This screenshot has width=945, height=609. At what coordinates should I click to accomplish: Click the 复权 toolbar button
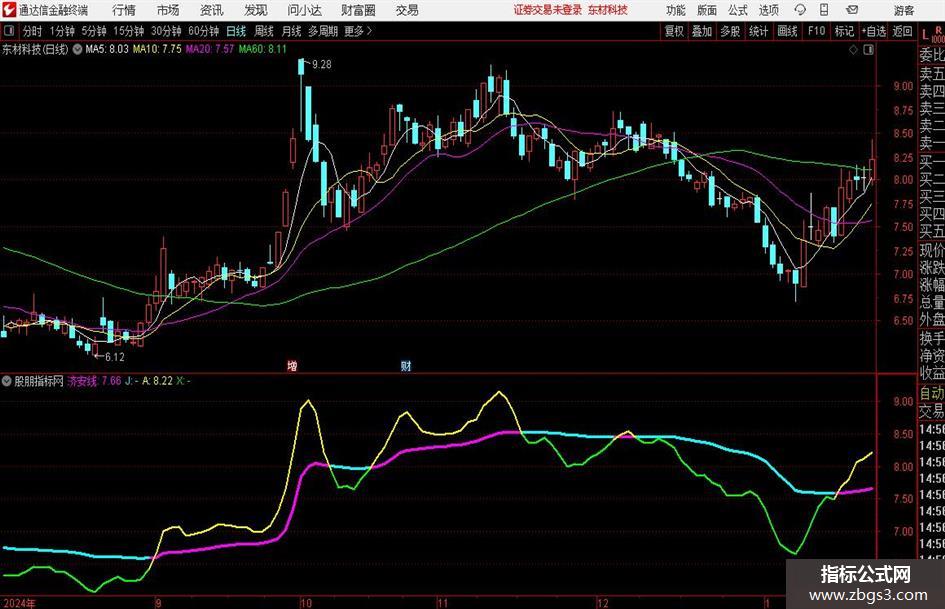tap(674, 31)
